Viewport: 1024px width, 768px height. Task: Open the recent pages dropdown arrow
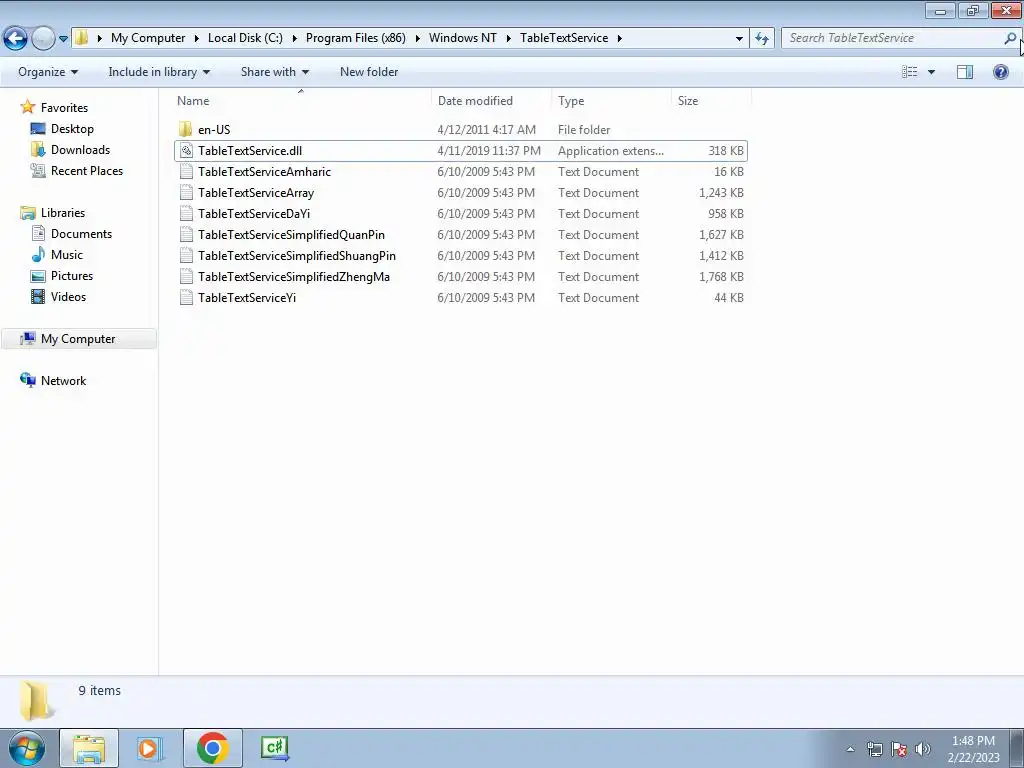click(63, 39)
